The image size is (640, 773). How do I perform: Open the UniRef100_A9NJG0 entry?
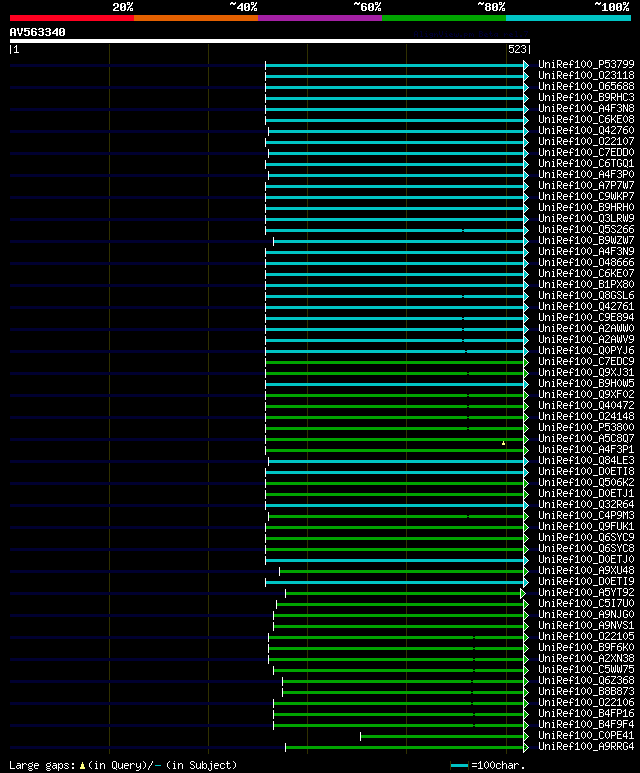click(x=586, y=615)
